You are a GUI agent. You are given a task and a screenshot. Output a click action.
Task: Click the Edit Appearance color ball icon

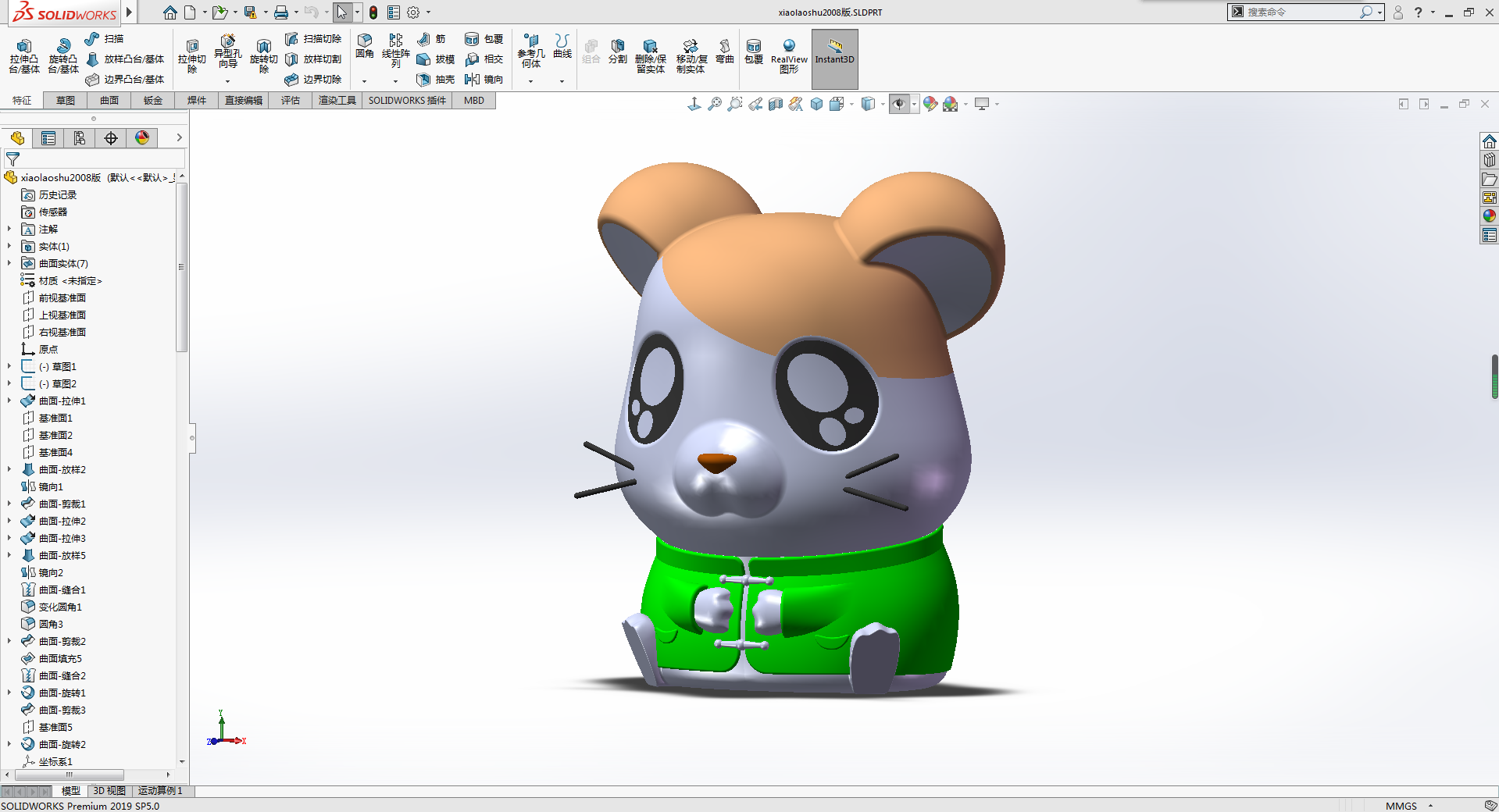[930, 104]
